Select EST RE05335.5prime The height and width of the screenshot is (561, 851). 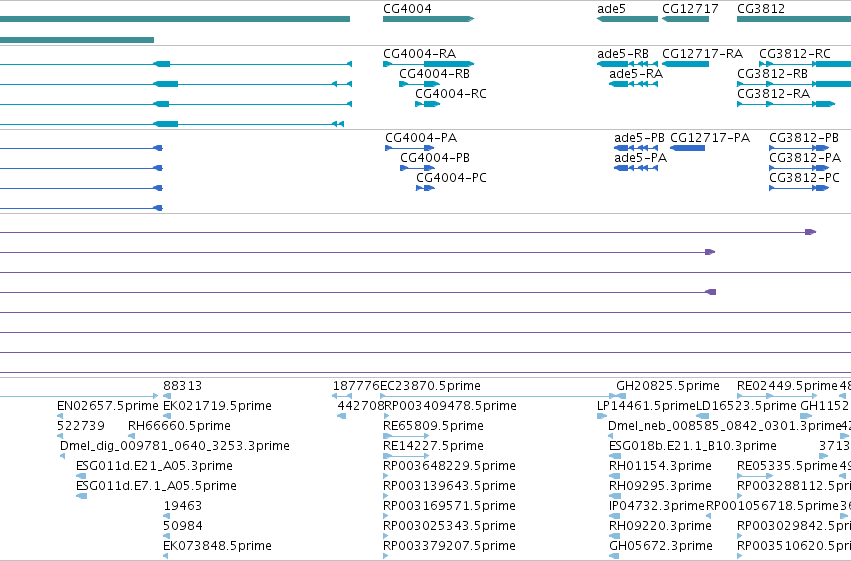tap(755, 476)
